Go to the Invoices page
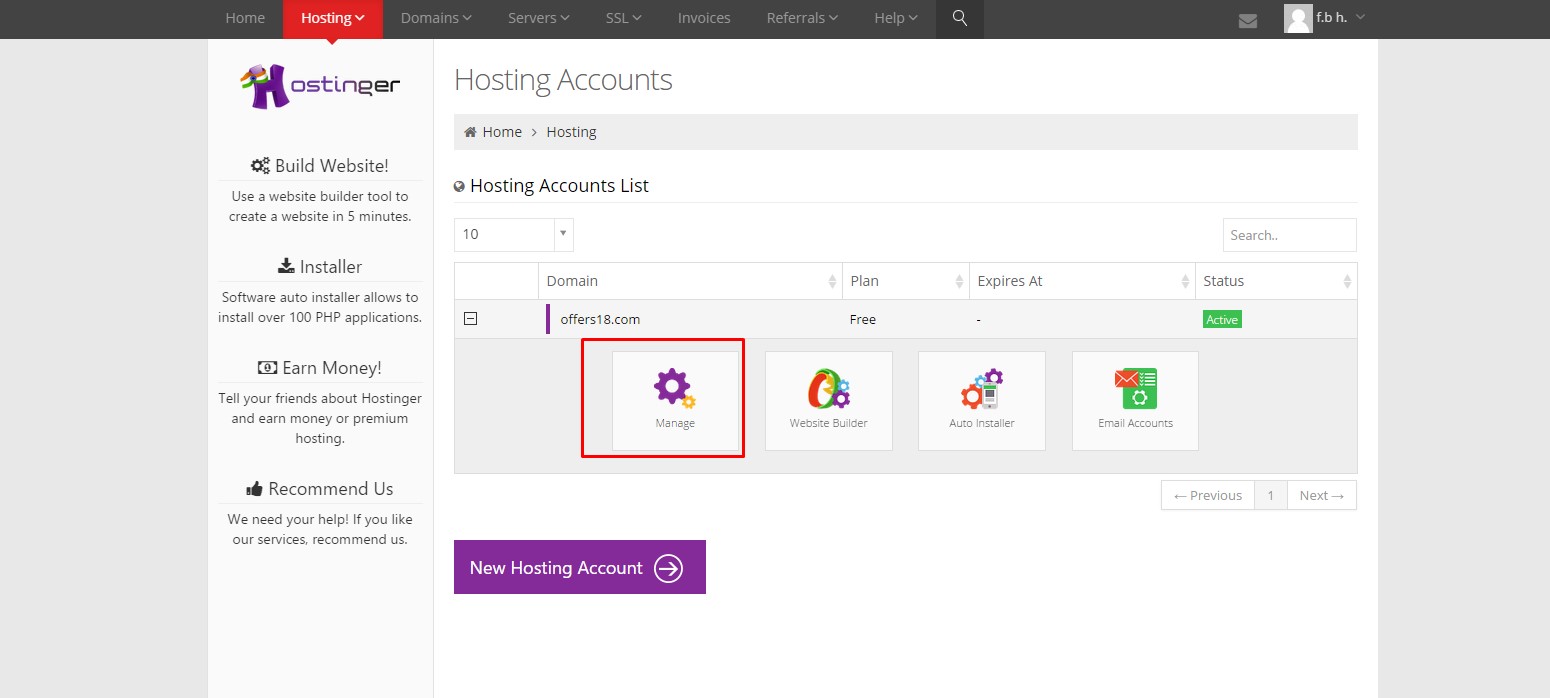The width and height of the screenshot is (1550, 698). (704, 18)
